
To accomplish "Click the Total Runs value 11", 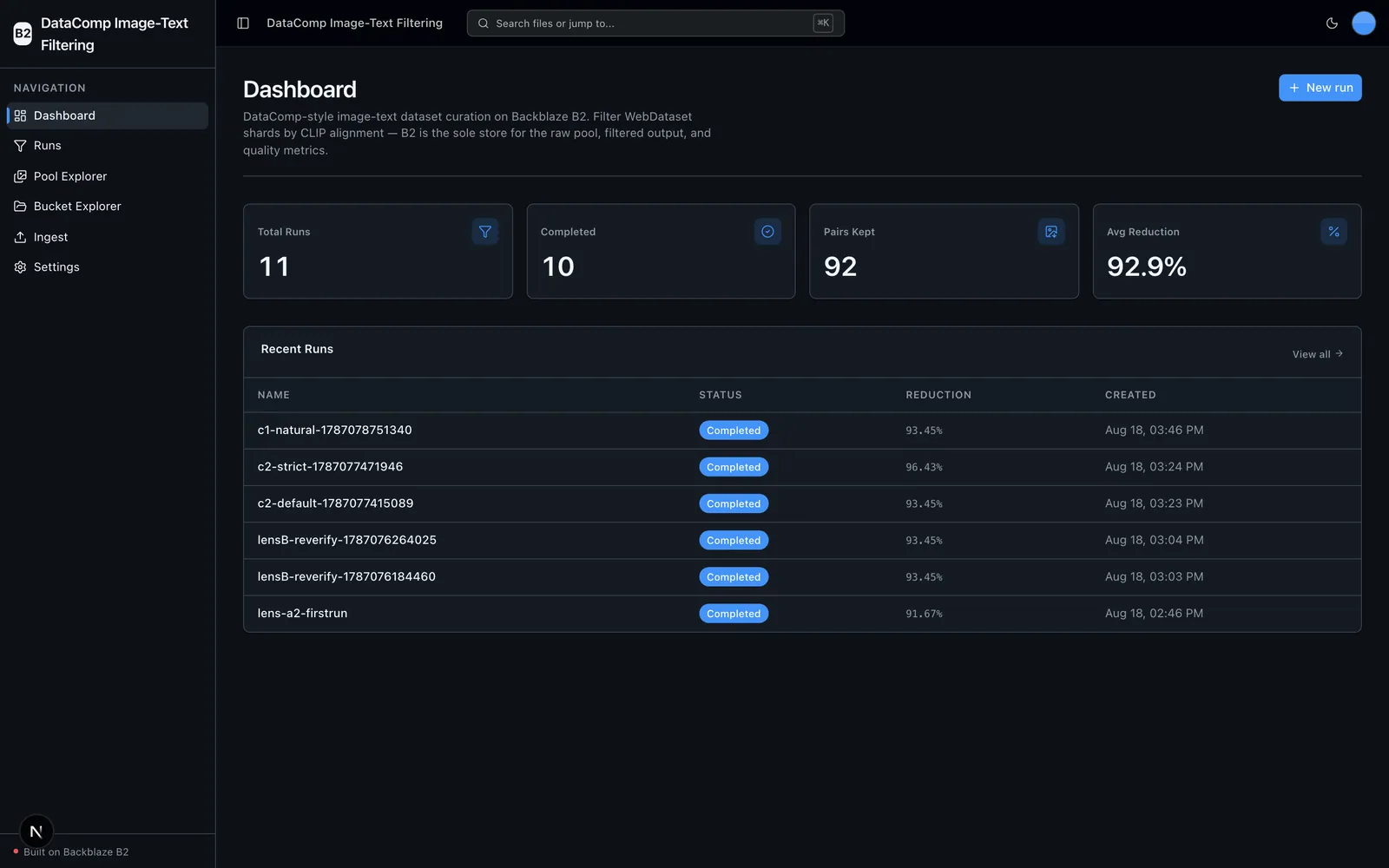I will click(274, 266).
